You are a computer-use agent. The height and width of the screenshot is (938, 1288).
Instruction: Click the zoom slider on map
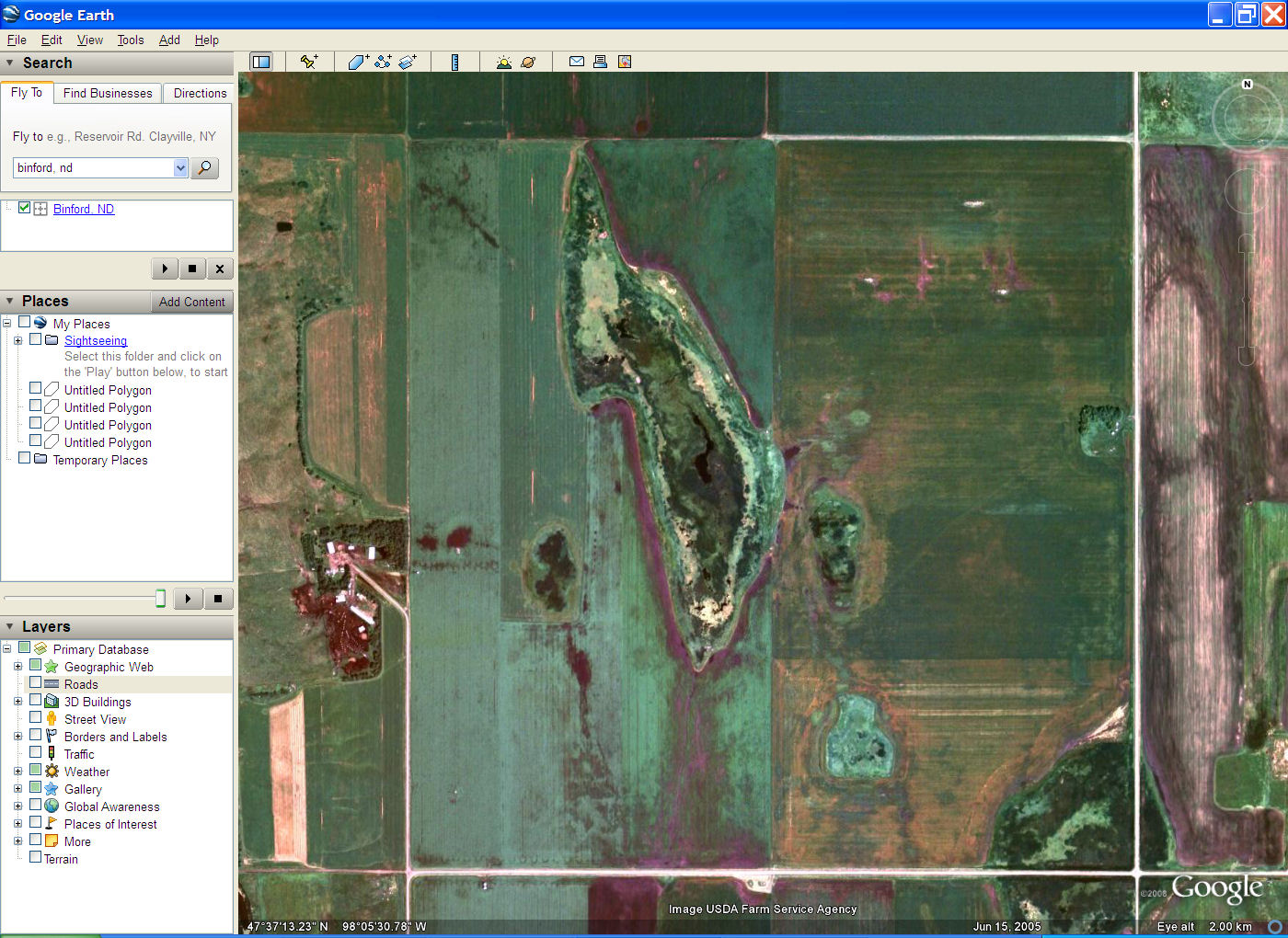tap(1247, 300)
